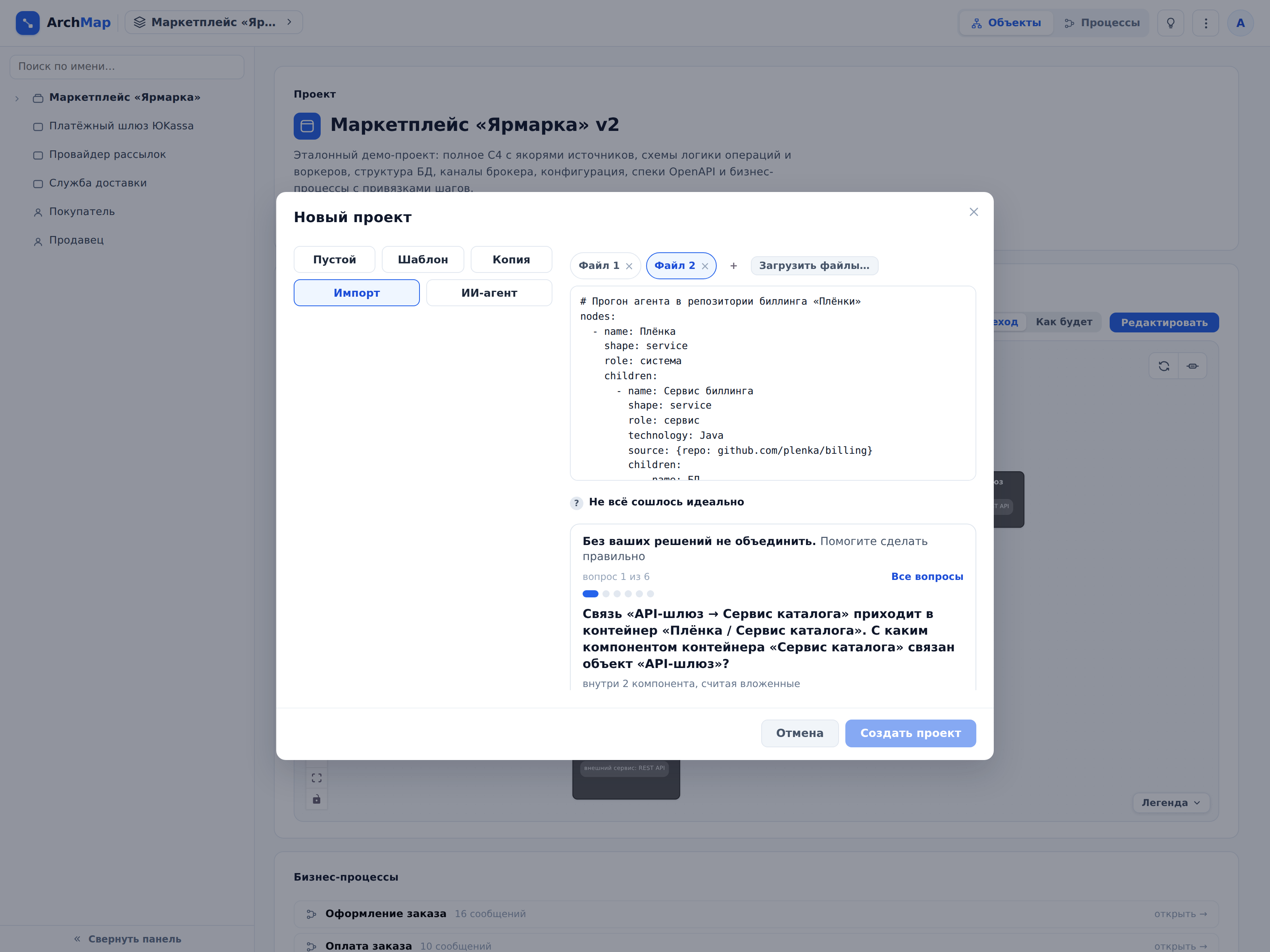Click the Оформление заказа process icon

pos(312,914)
